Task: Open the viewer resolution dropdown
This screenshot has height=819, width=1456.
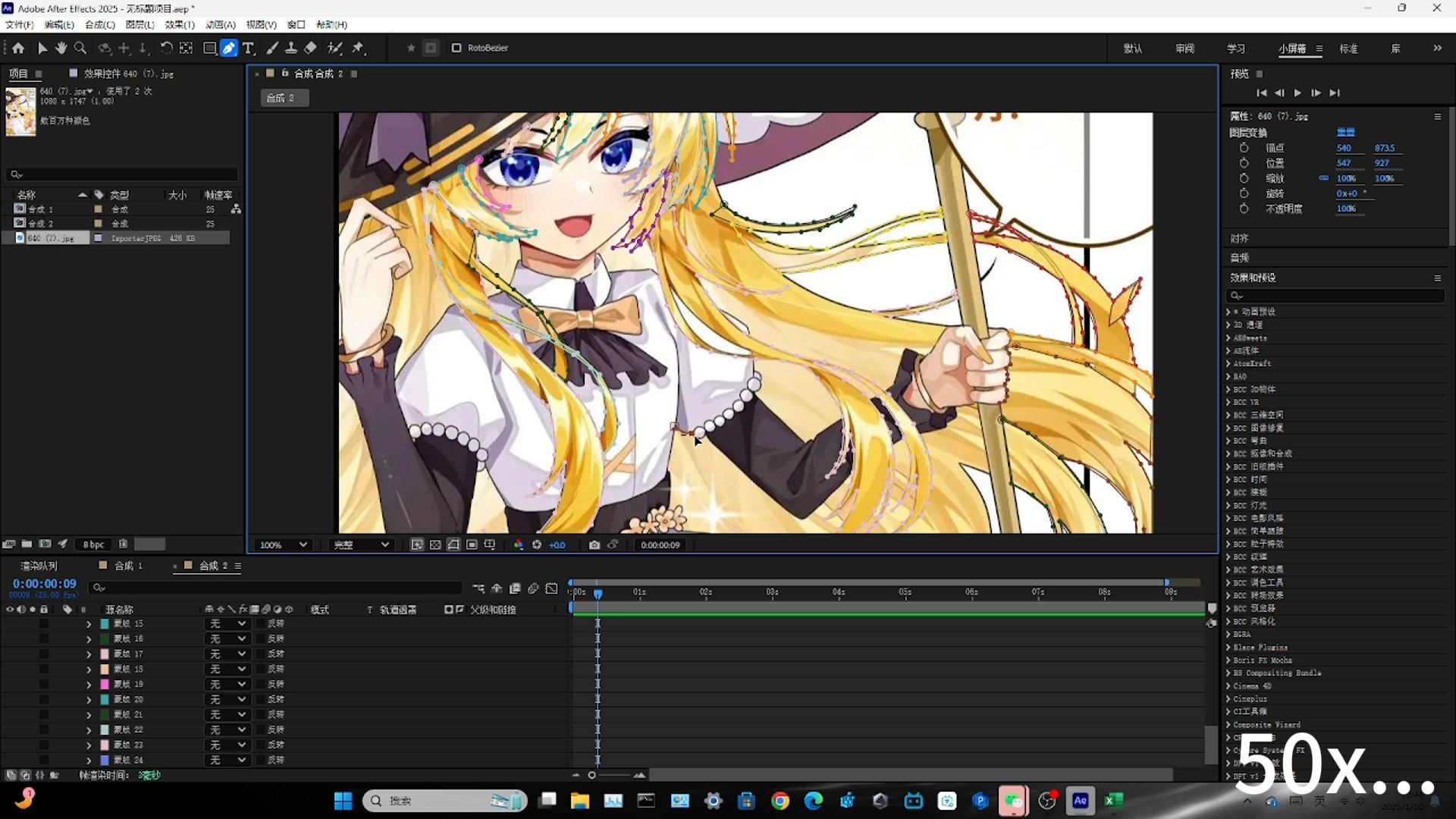Action: point(361,544)
